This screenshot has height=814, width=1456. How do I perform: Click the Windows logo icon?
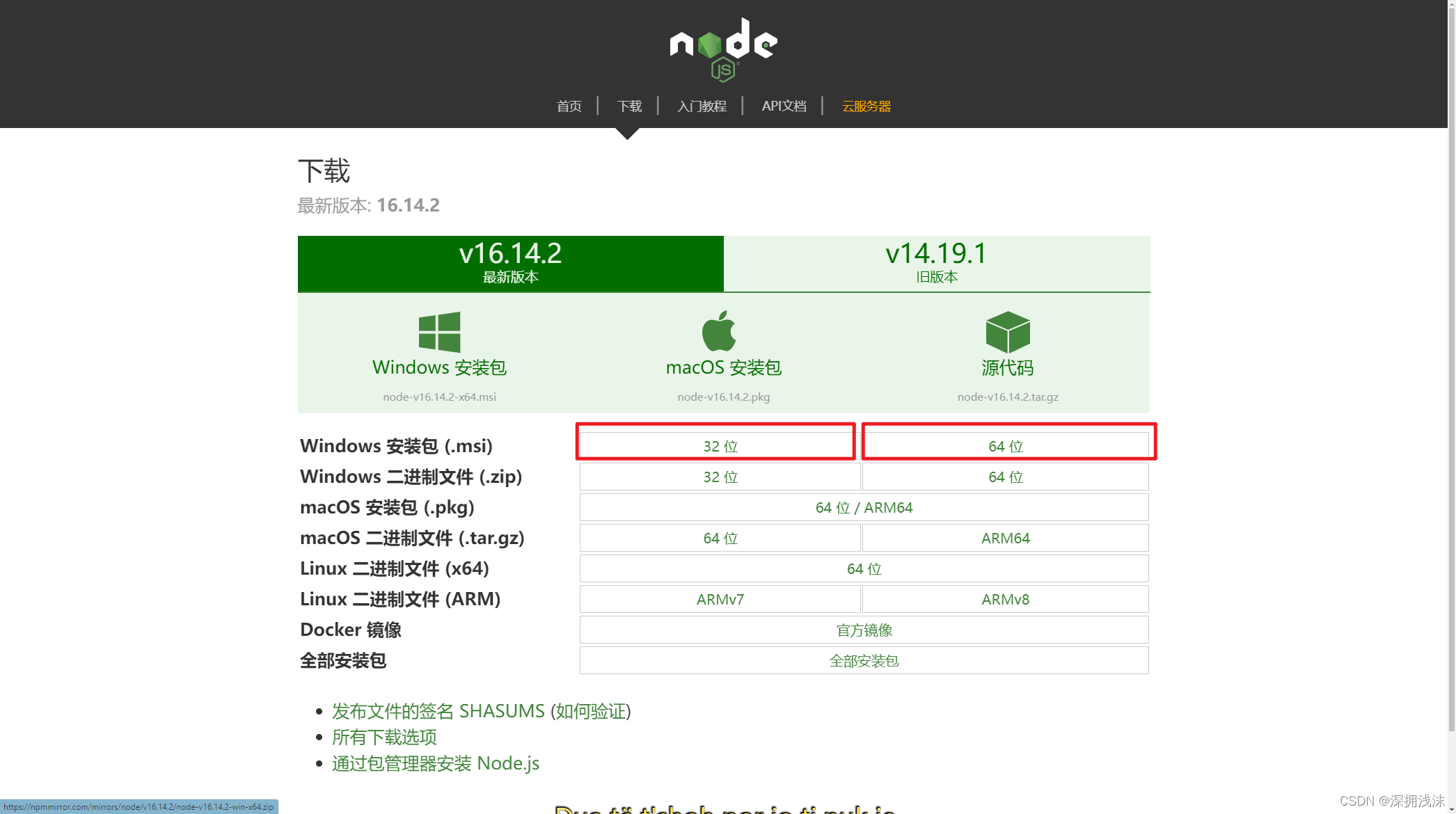pyautogui.click(x=439, y=332)
